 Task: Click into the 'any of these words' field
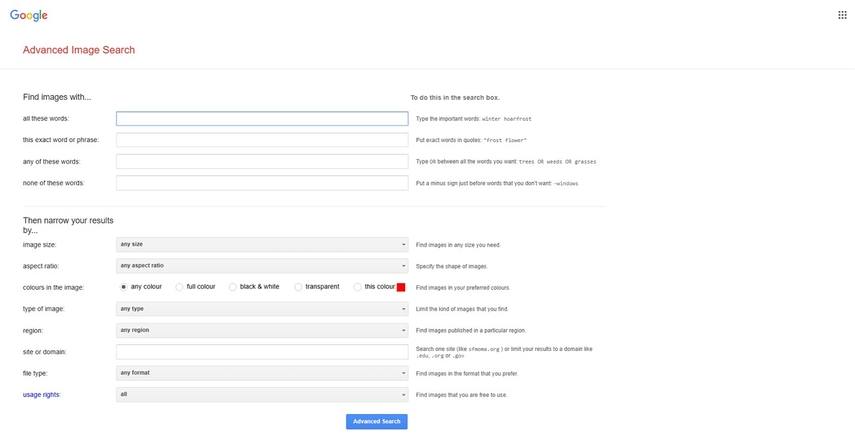(x=262, y=161)
